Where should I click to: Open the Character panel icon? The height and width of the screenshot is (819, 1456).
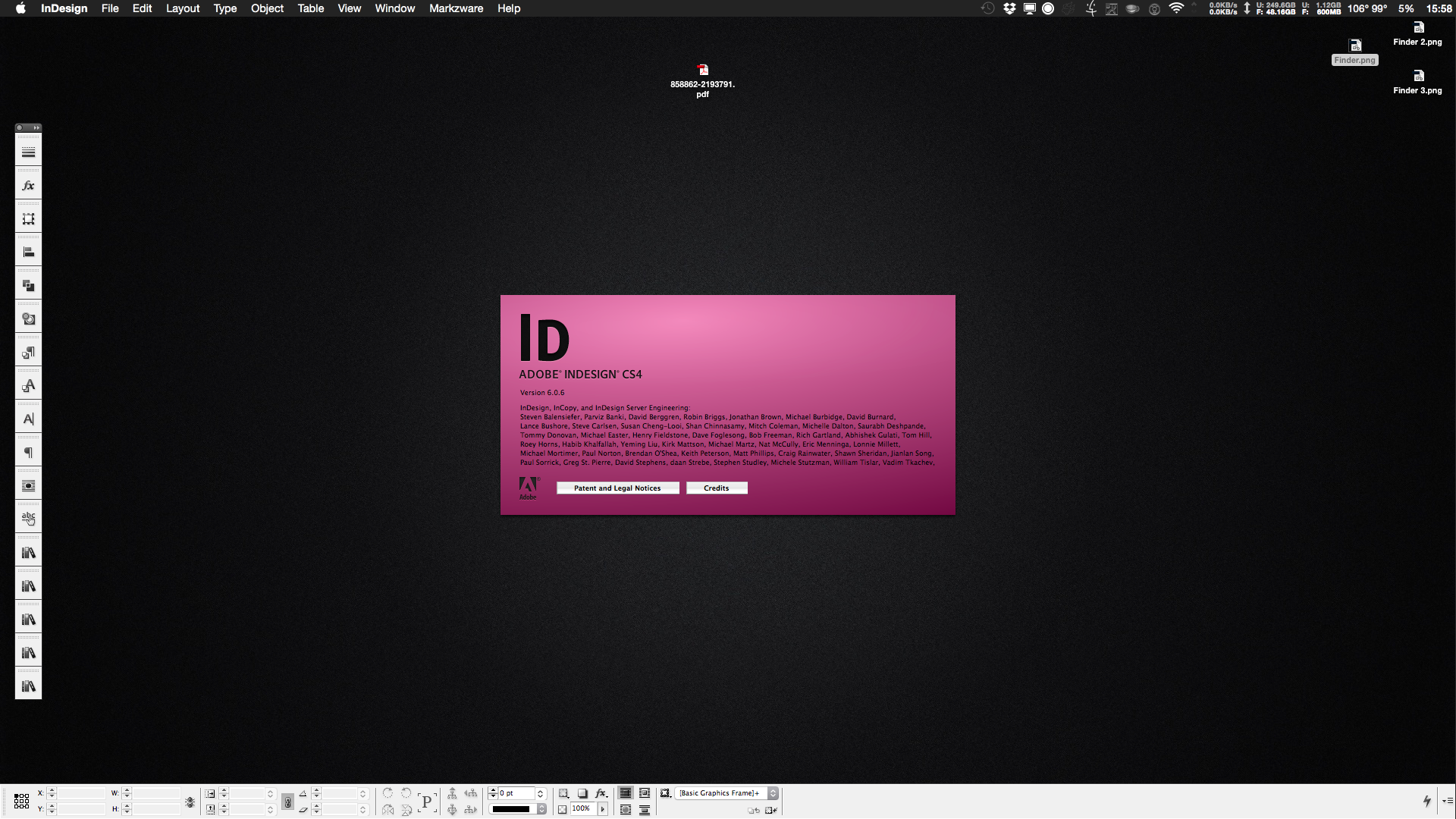pyautogui.click(x=28, y=419)
